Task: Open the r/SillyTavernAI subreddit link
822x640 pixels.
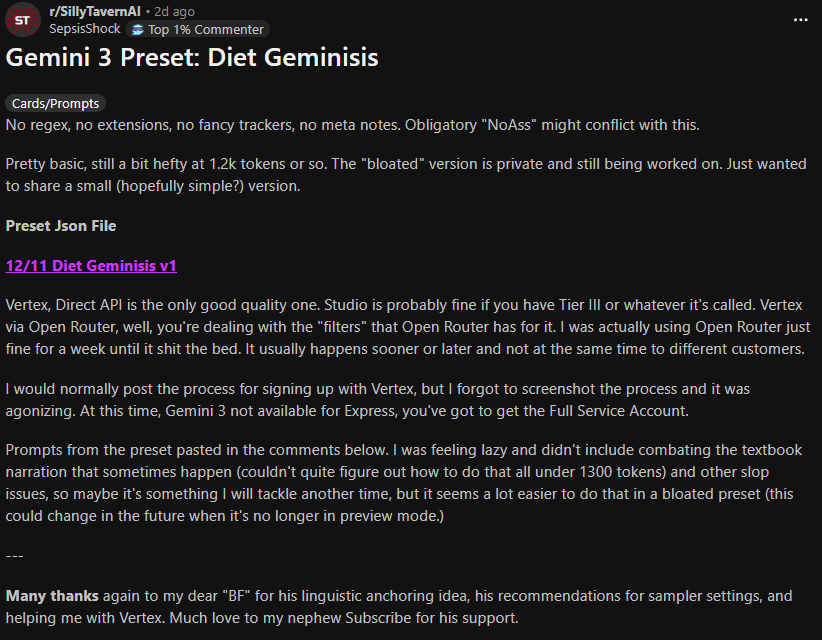Action: coord(96,12)
